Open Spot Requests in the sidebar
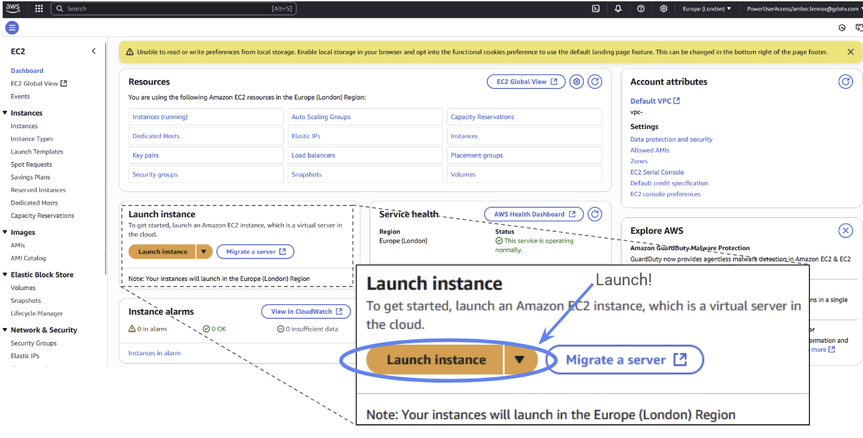 coord(31,165)
